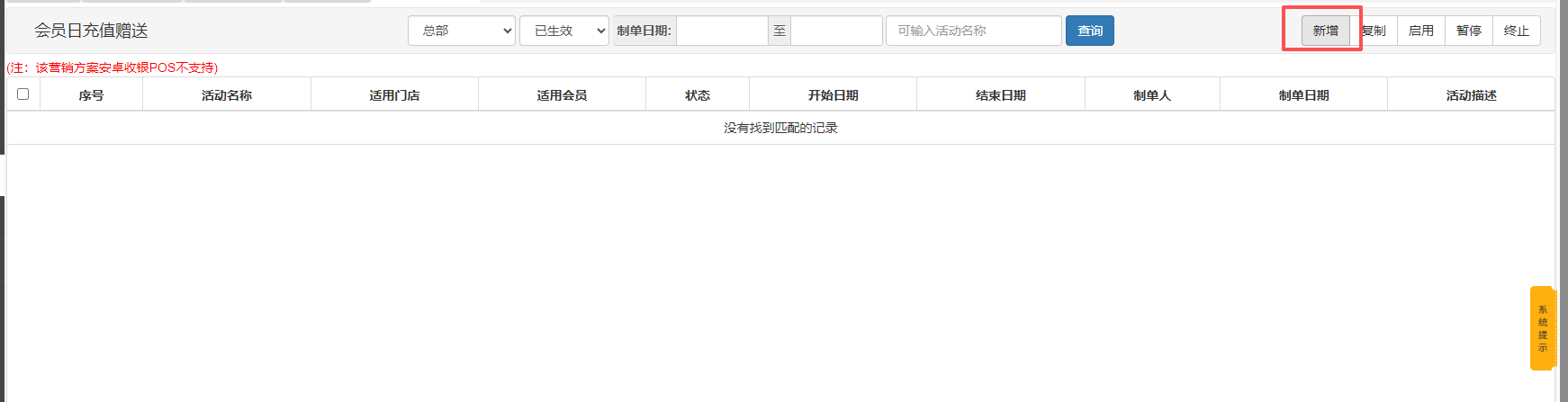Click the blue 查询 search button
This screenshot has height=402, width=1568.
(x=1089, y=31)
